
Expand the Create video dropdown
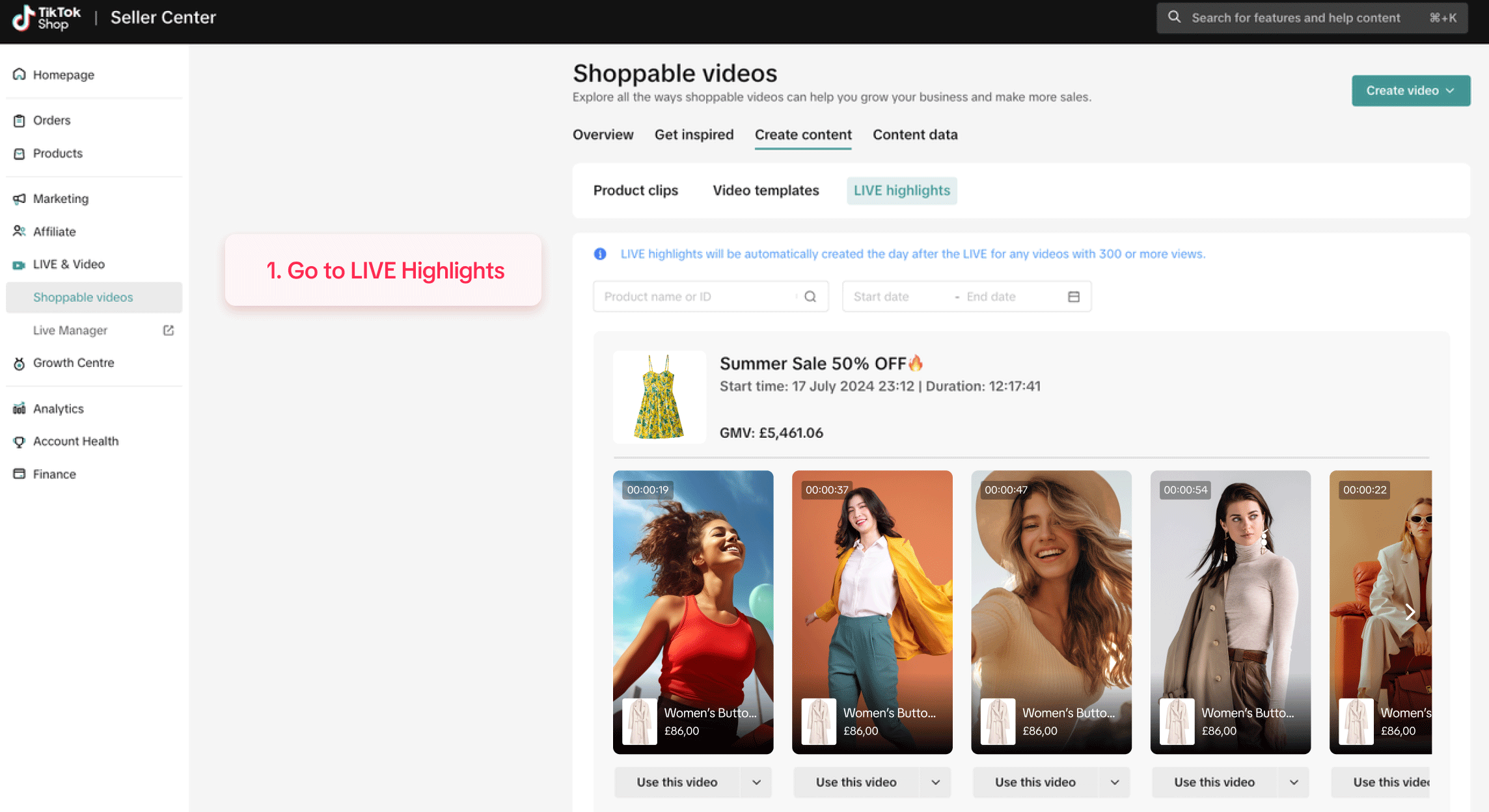[x=1411, y=90]
